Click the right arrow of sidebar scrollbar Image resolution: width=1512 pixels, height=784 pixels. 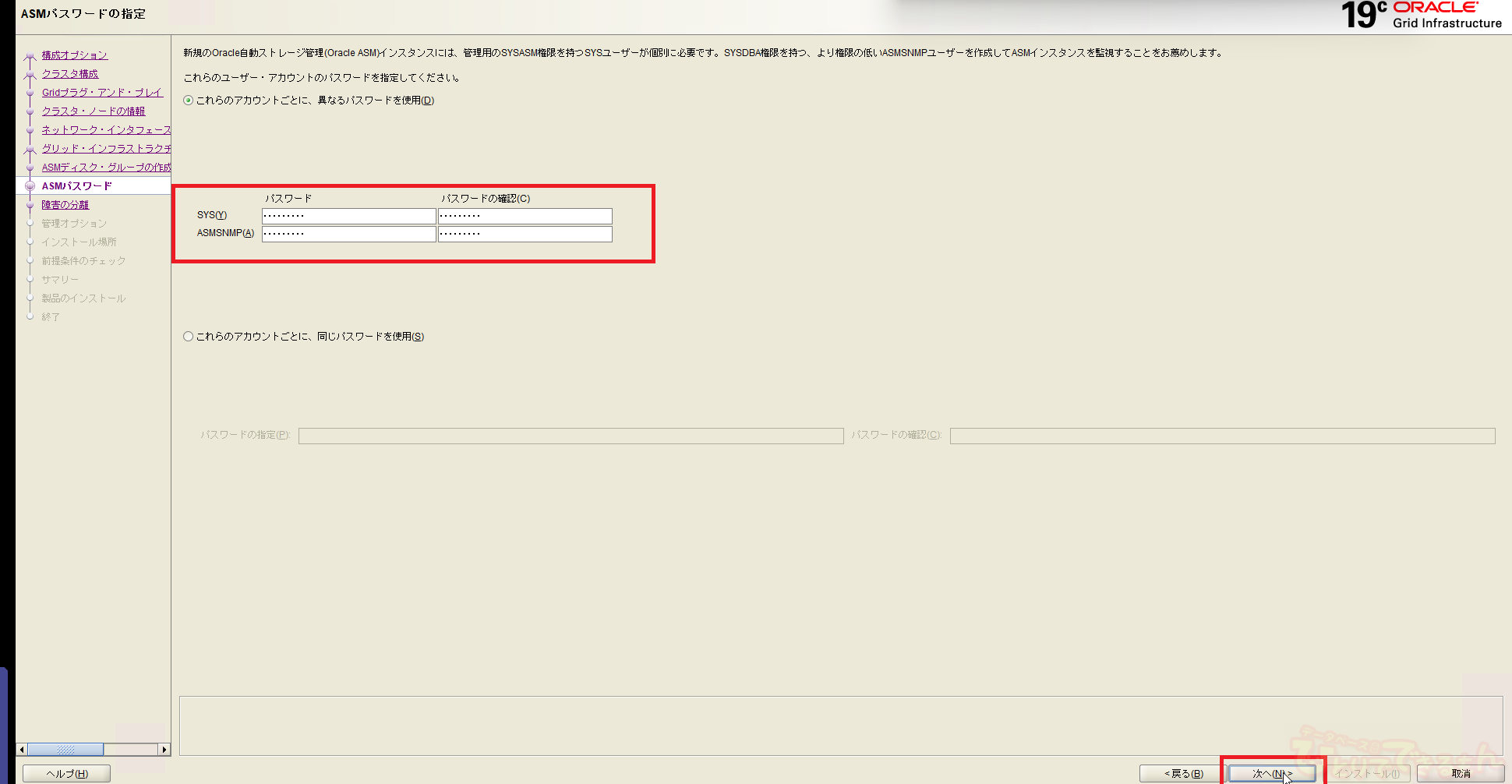click(x=164, y=750)
